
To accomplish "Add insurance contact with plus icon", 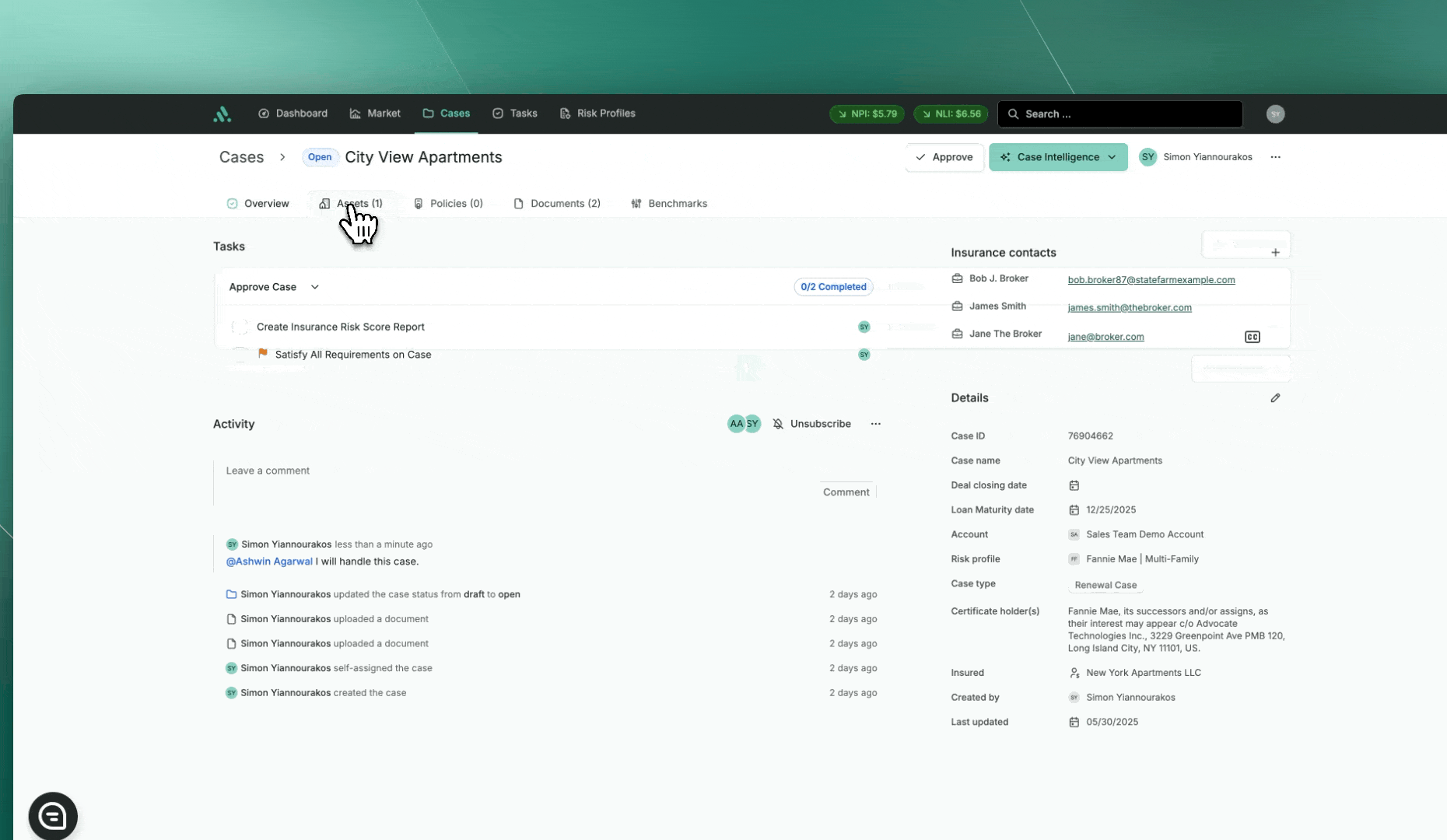I will point(1275,253).
